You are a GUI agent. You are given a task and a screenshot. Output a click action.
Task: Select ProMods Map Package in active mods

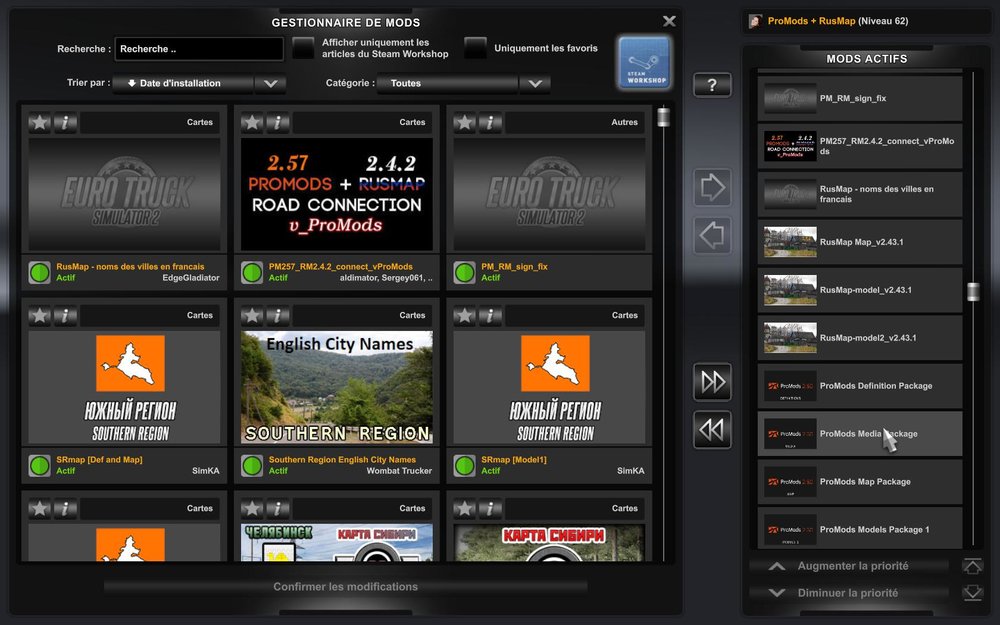tap(860, 482)
